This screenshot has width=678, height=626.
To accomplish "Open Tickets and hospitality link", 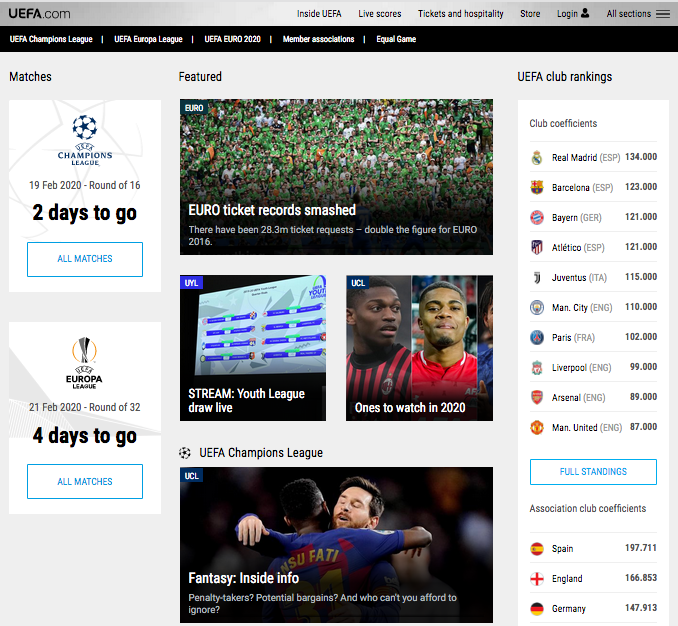I will pyautogui.click(x=461, y=14).
